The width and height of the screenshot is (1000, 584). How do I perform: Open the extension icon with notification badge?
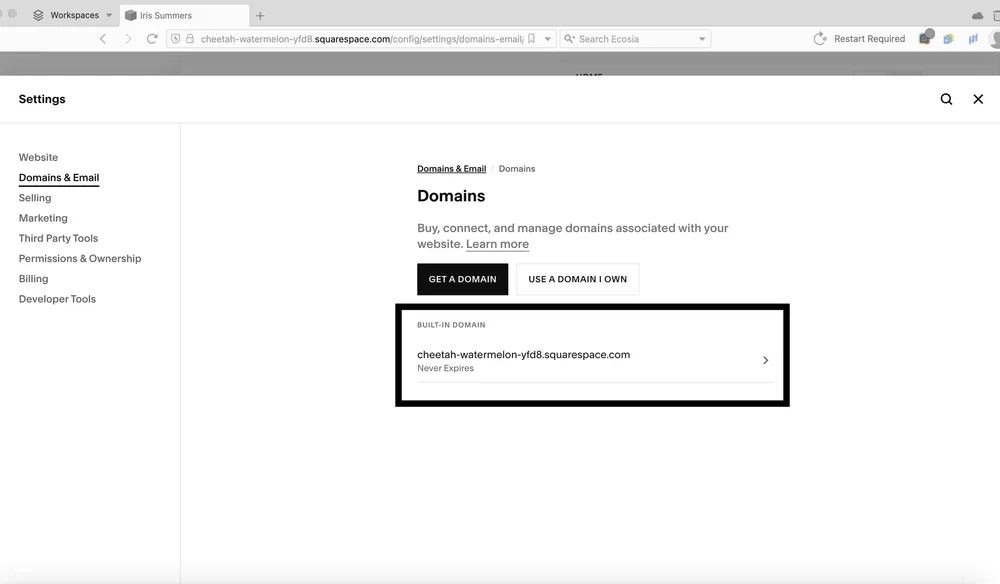coord(925,38)
